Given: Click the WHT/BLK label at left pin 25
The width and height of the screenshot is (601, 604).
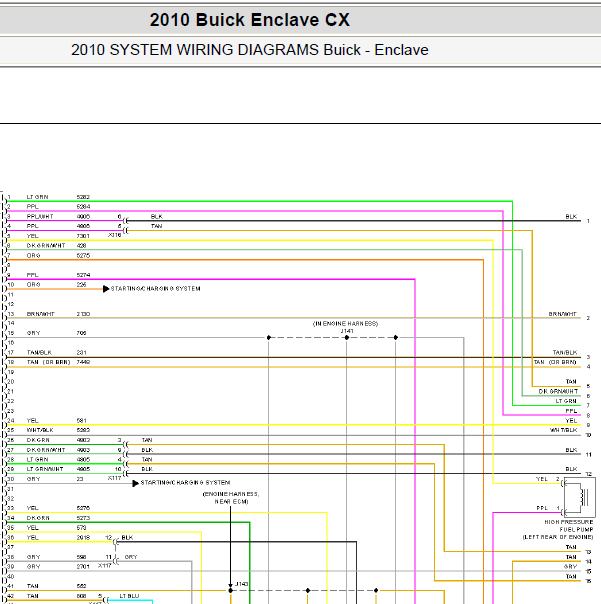Looking at the screenshot, I should 40,430.
